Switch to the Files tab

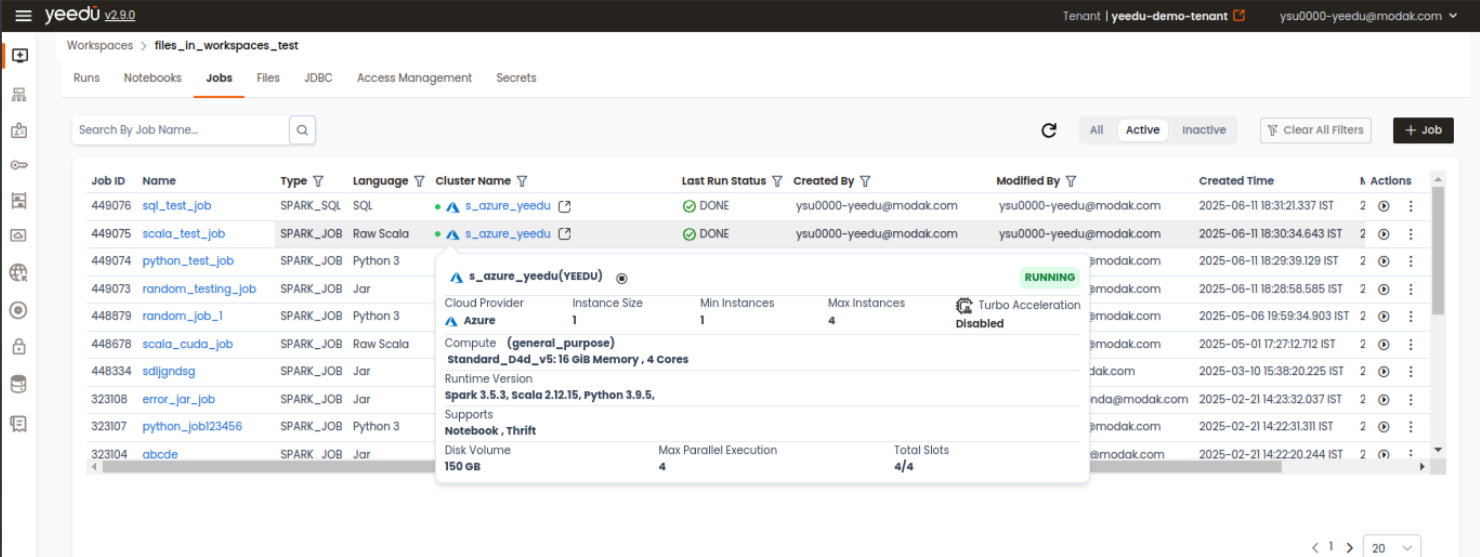click(x=268, y=78)
